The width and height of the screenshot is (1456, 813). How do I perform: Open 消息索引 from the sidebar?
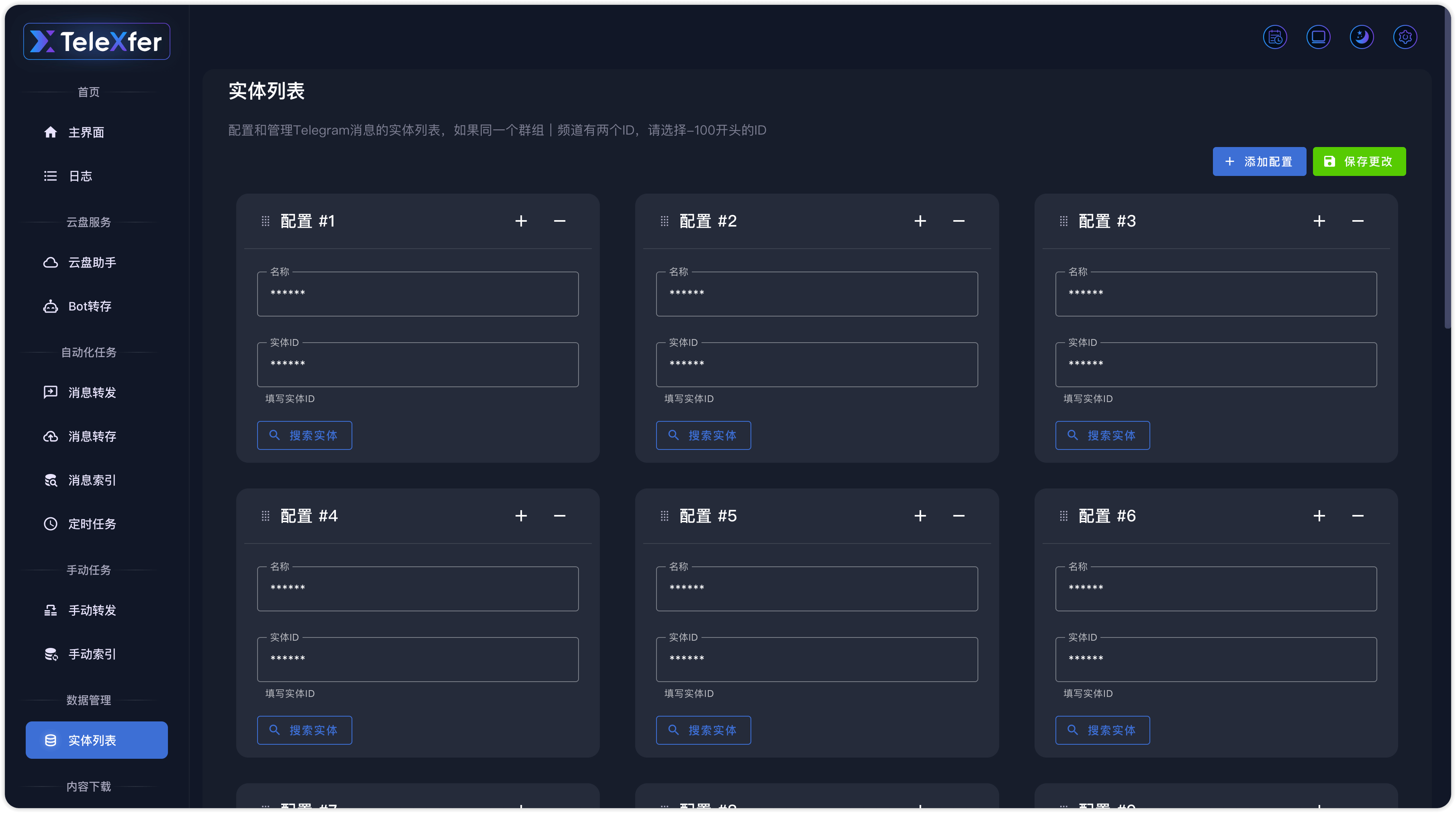(92, 480)
